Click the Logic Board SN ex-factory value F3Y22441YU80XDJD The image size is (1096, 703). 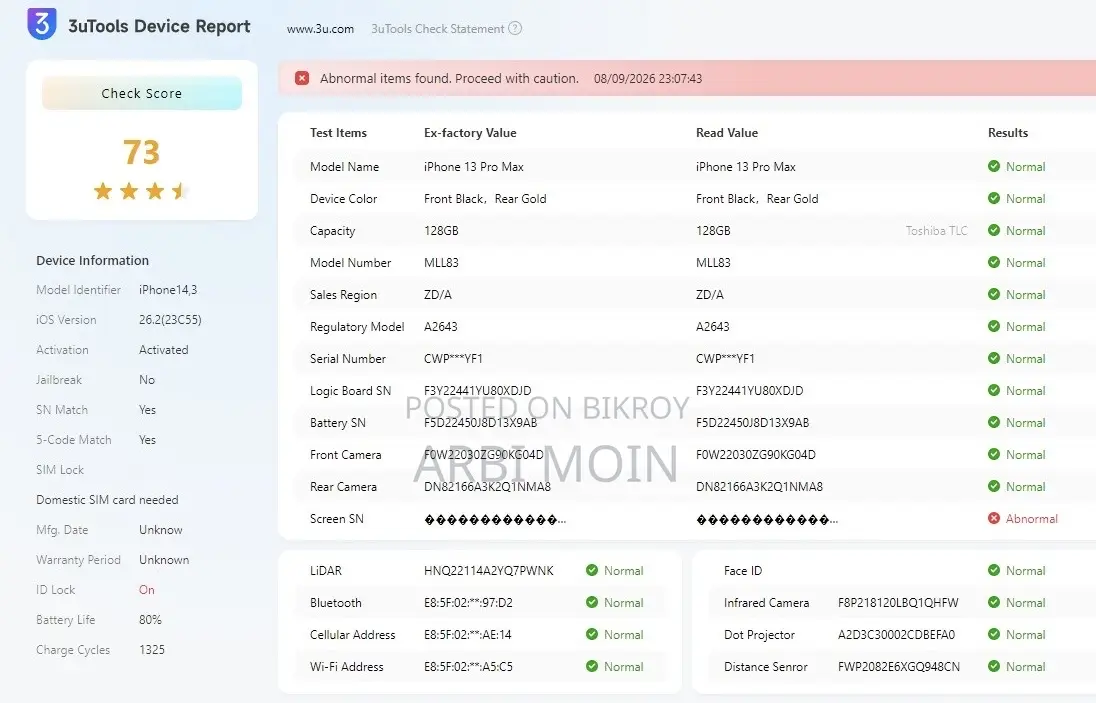pos(477,391)
